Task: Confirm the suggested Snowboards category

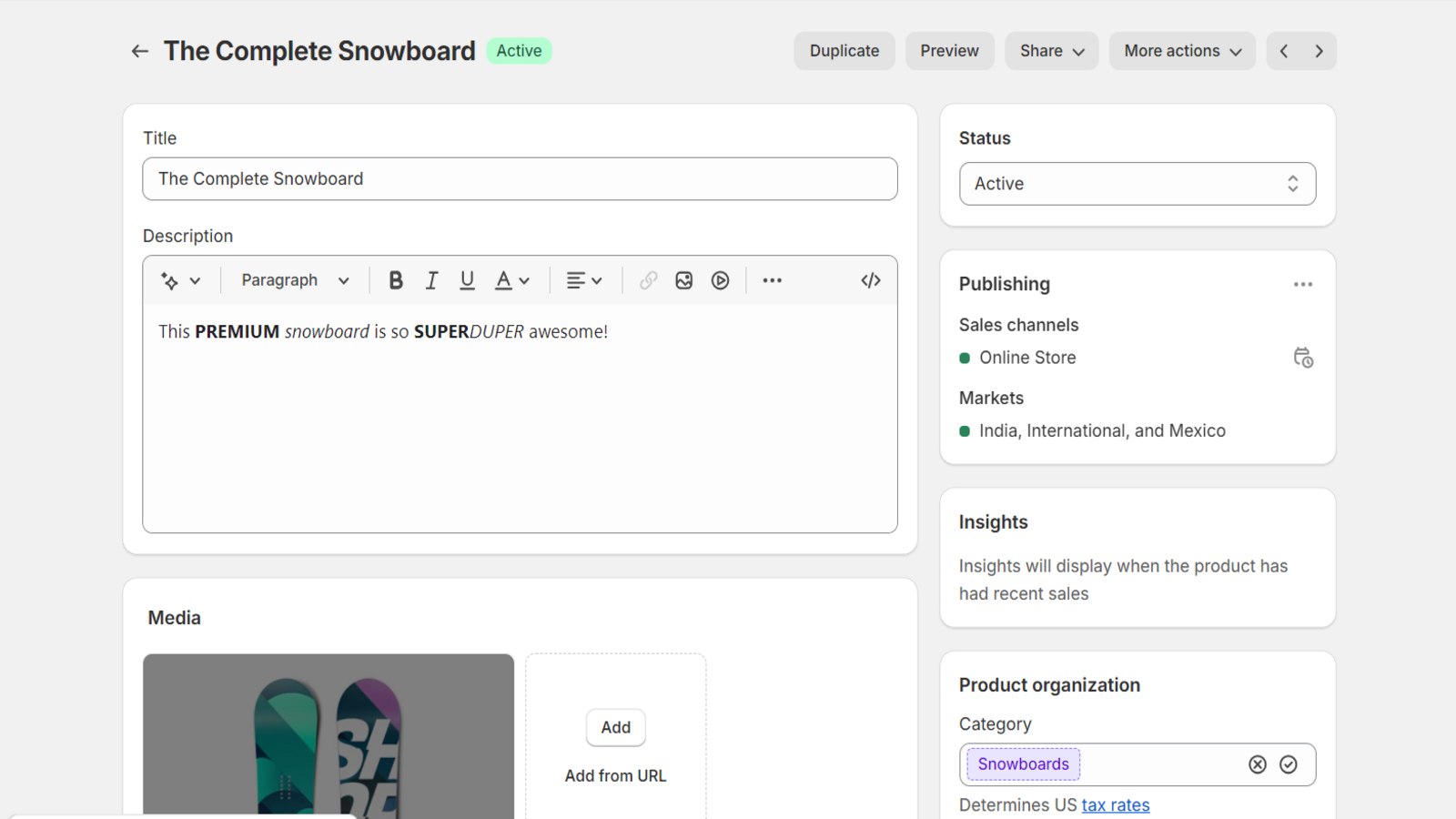Action: tap(1289, 764)
